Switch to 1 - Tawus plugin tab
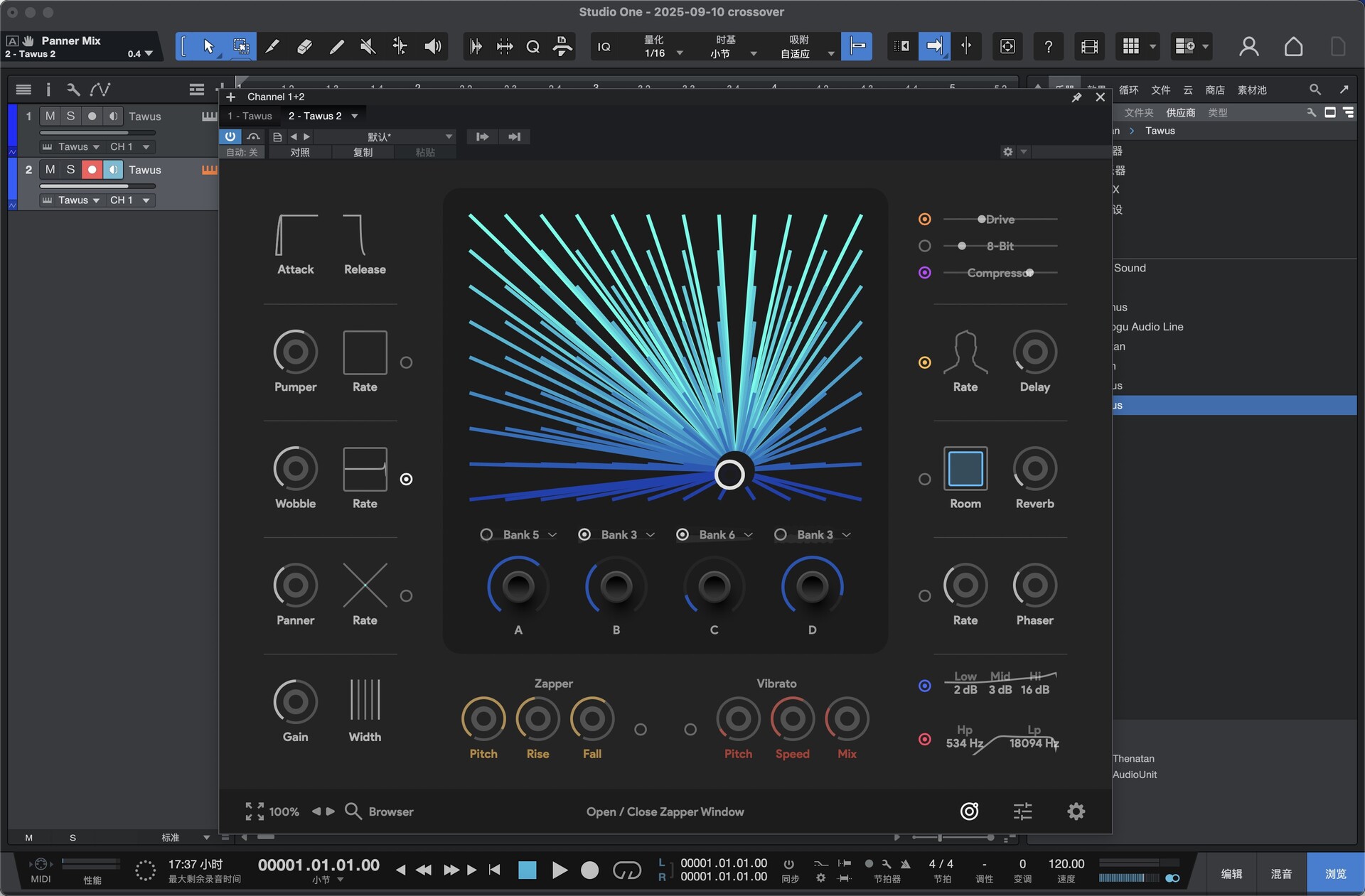This screenshot has width=1365, height=896. tap(250, 116)
